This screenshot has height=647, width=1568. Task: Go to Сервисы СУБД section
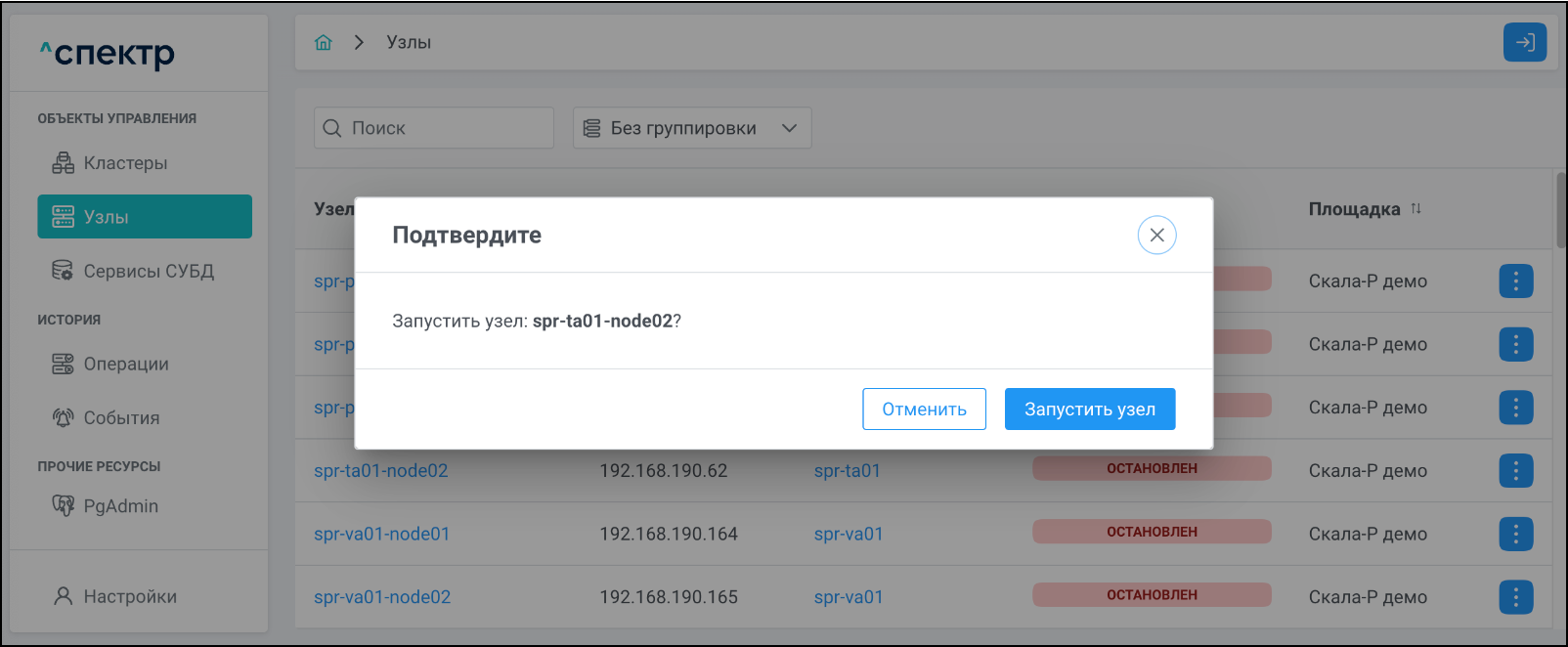pyautogui.click(x=148, y=271)
